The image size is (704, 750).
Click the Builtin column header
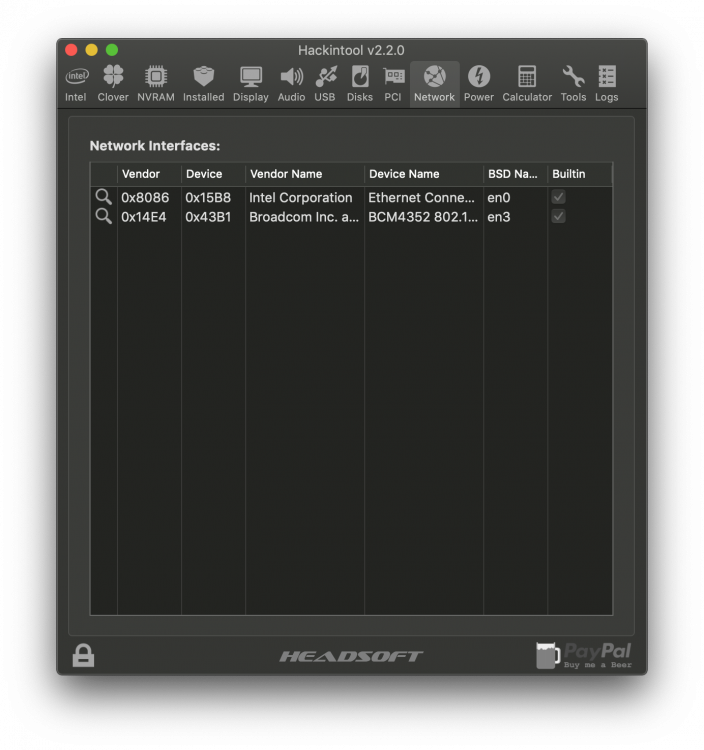coord(580,174)
